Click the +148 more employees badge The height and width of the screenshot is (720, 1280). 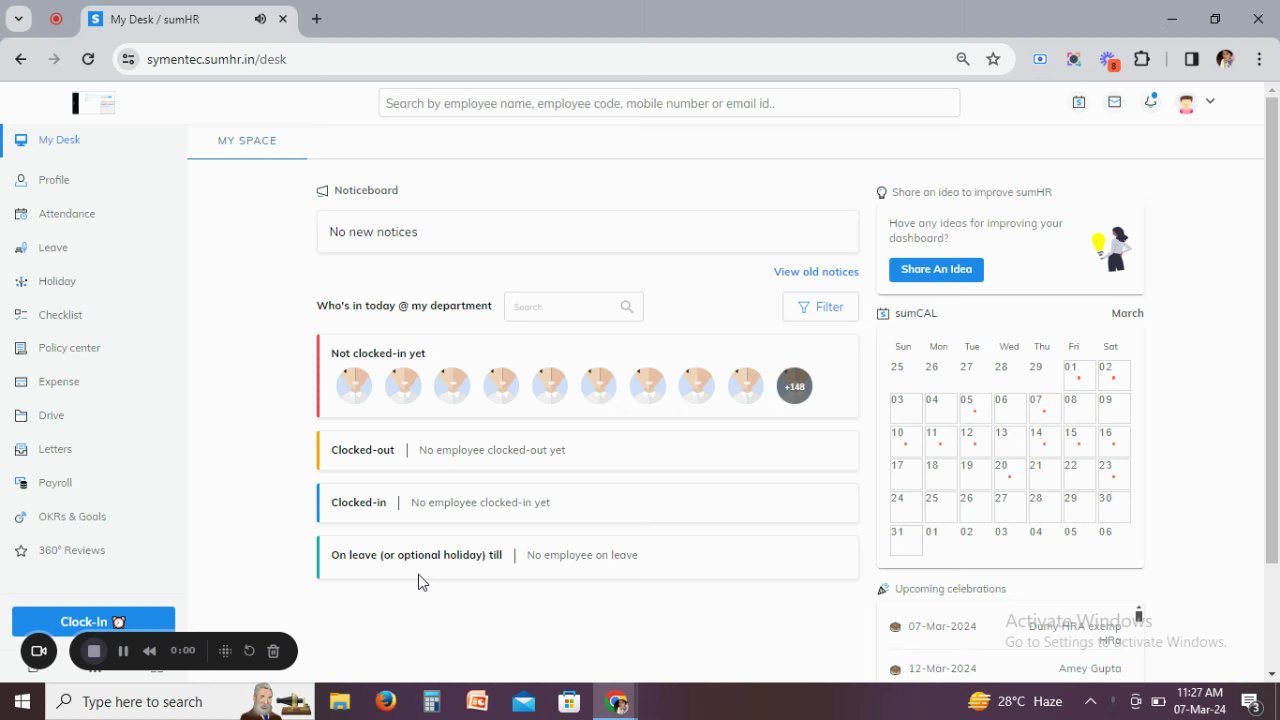794,386
